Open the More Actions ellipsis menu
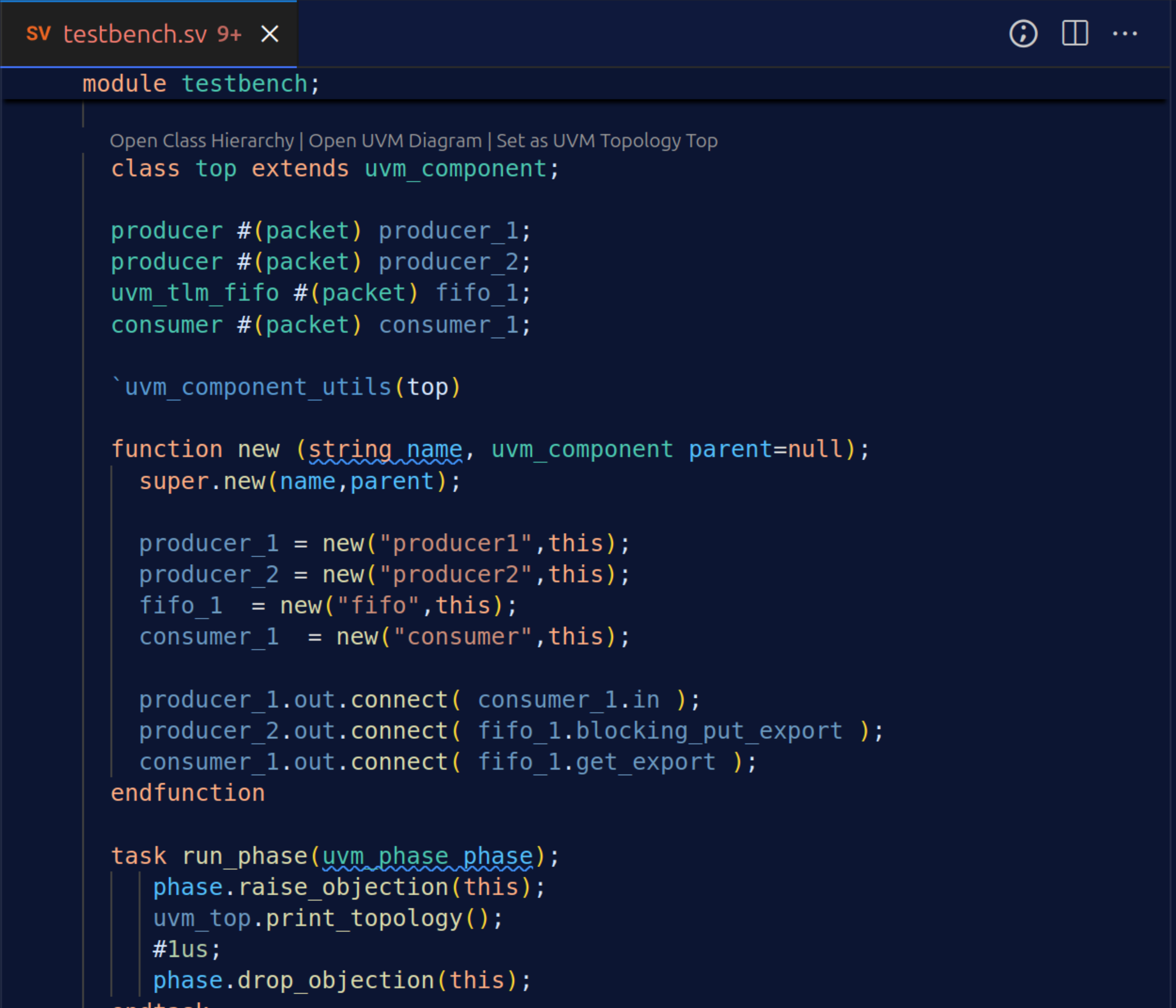The height and width of the screenshot is (1008, 1176). point(1125,33)
